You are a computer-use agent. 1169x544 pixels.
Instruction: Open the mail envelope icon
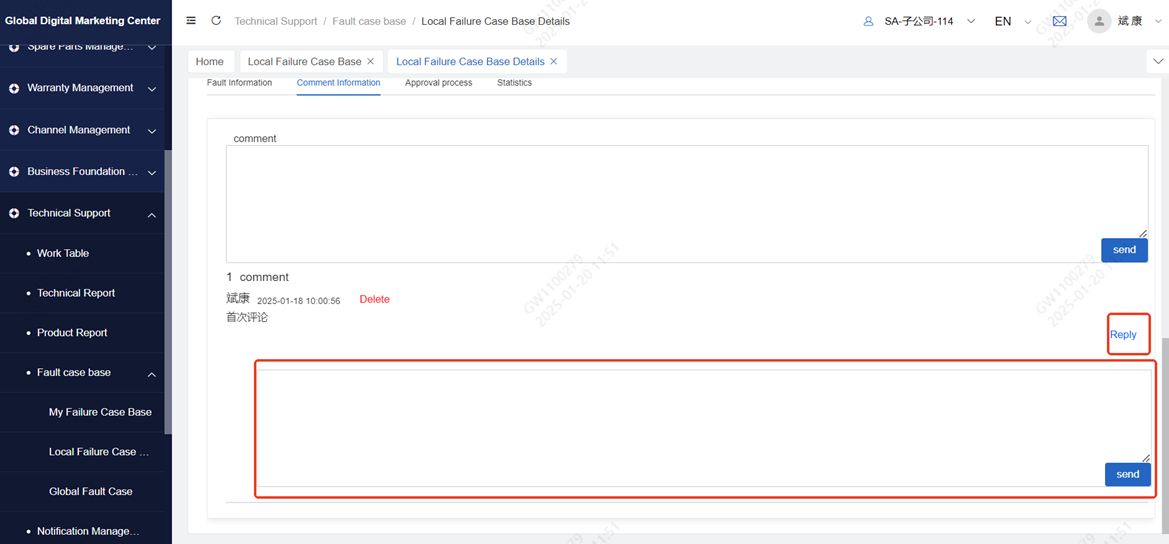pos(1059,21)
